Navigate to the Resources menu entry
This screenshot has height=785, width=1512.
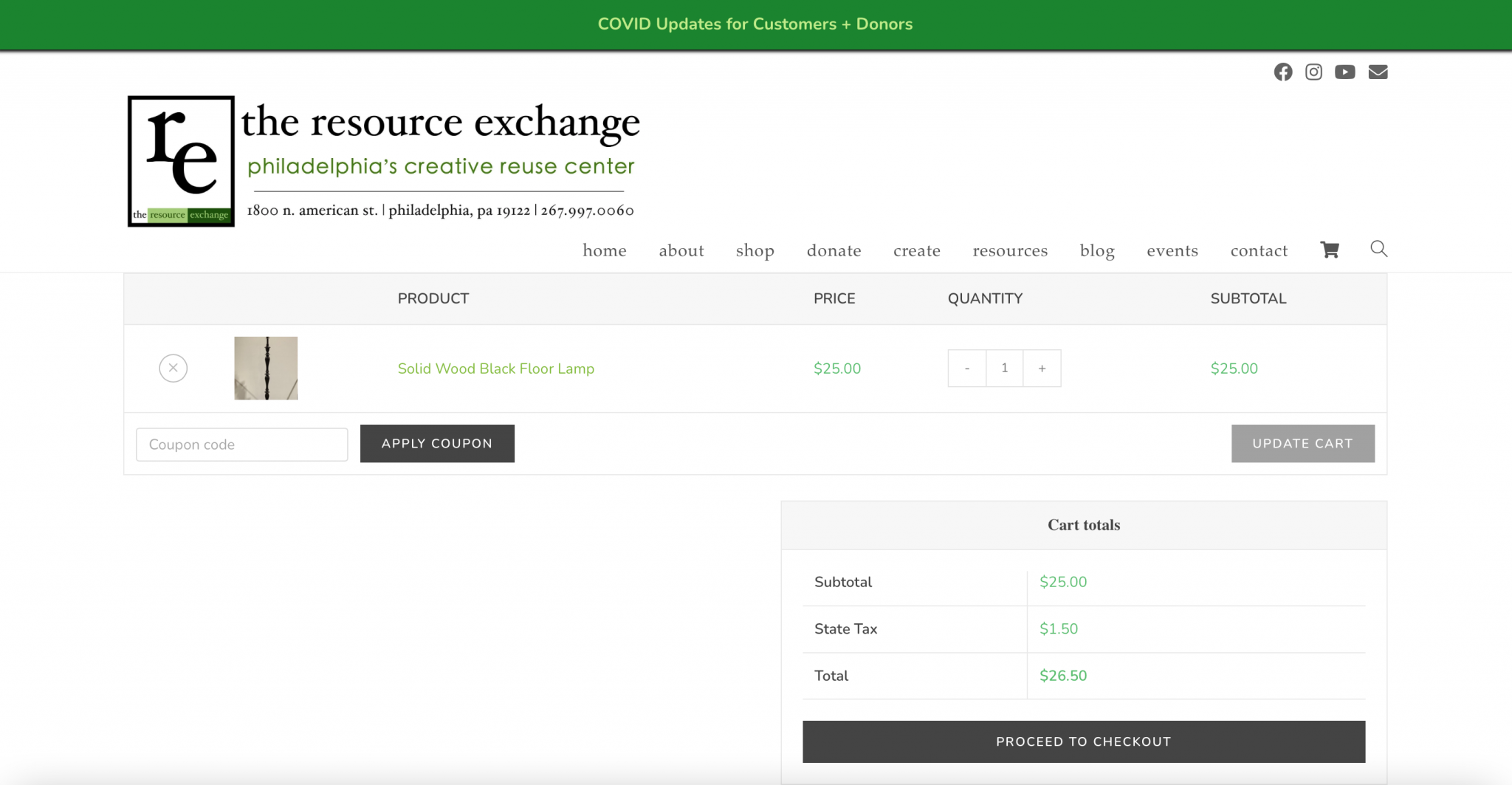click(1010, 250)
